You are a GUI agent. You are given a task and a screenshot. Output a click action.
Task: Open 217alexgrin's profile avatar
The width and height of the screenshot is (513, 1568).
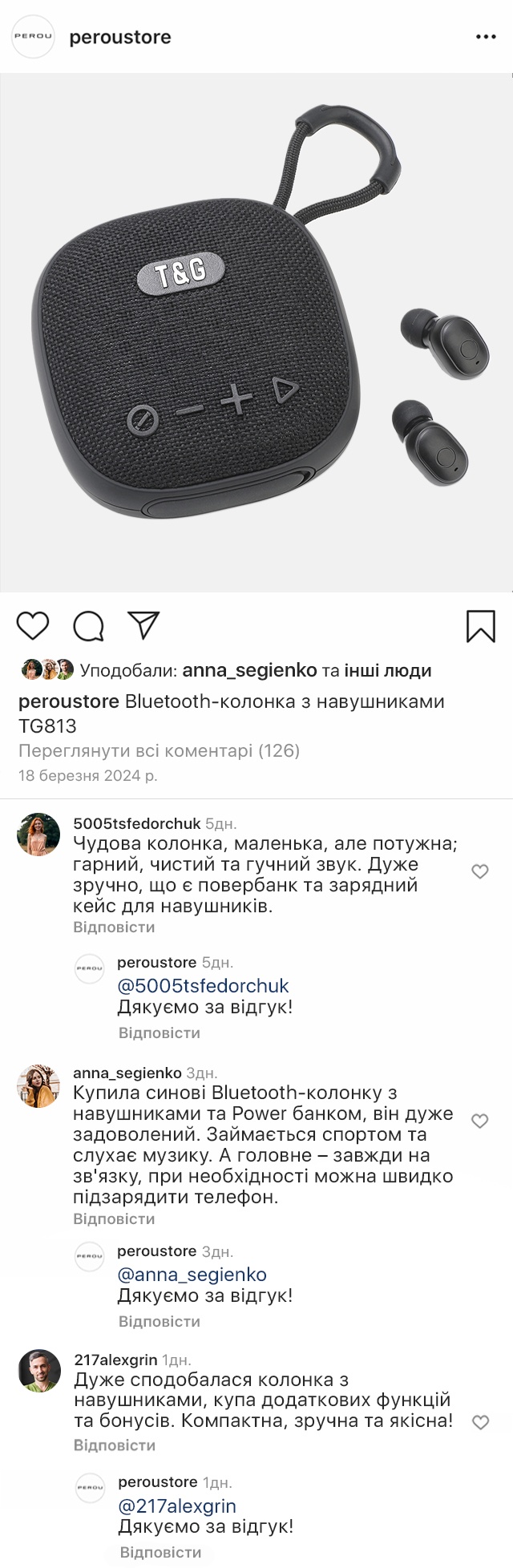tap(39, 1371)
